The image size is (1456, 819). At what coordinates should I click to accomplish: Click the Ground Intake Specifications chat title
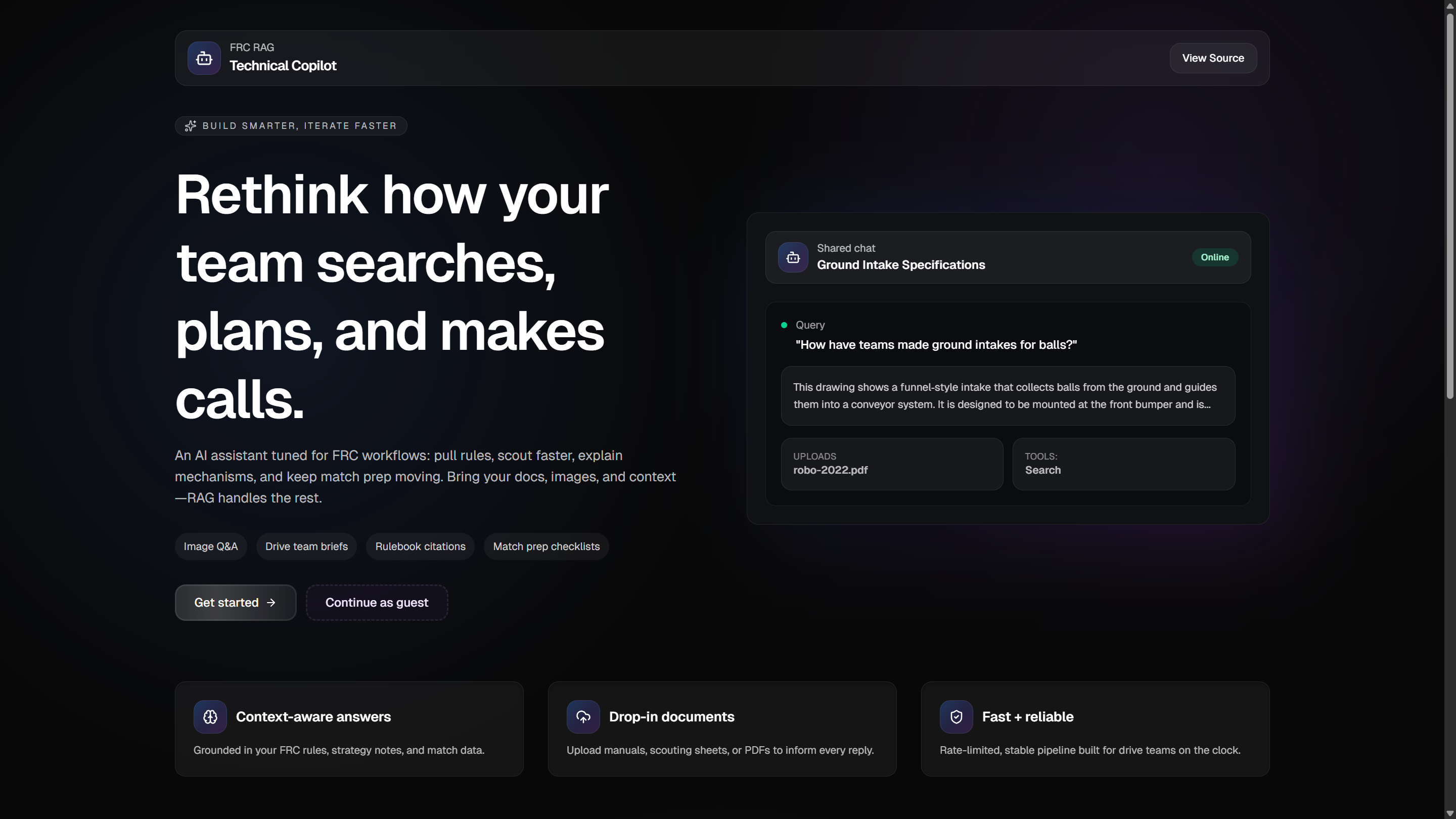901,265
